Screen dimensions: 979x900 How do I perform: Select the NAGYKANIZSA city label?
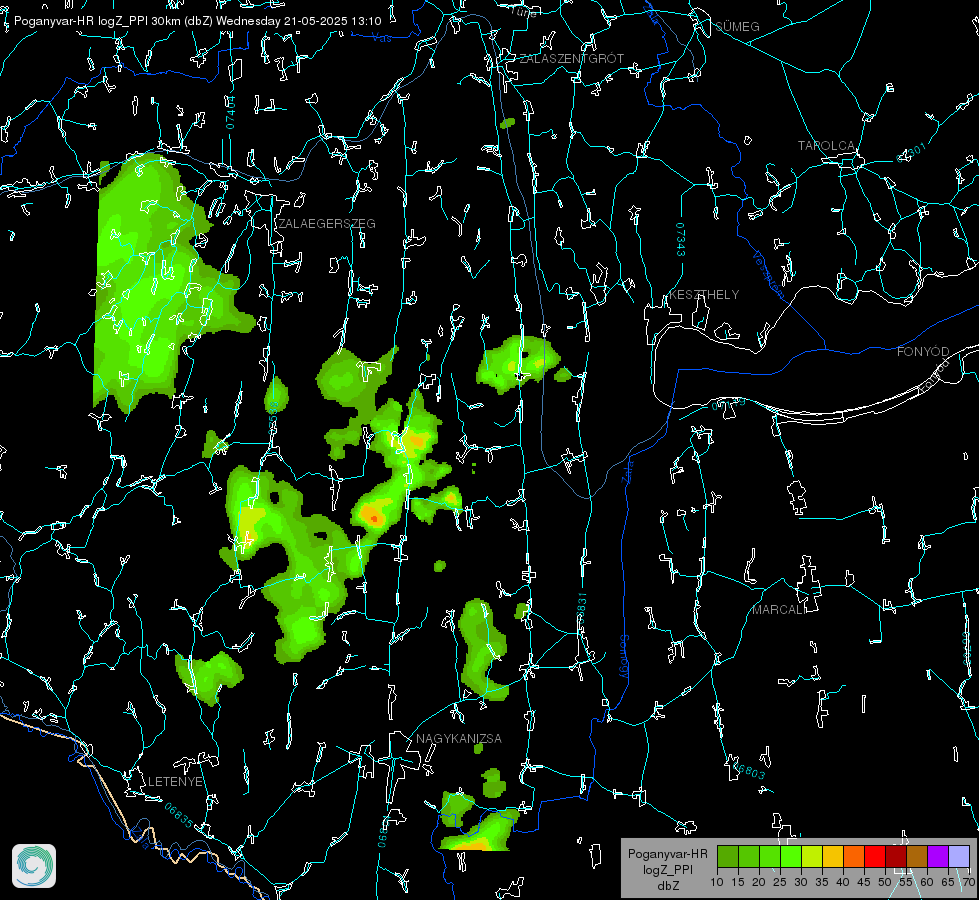tap(459, 738)
